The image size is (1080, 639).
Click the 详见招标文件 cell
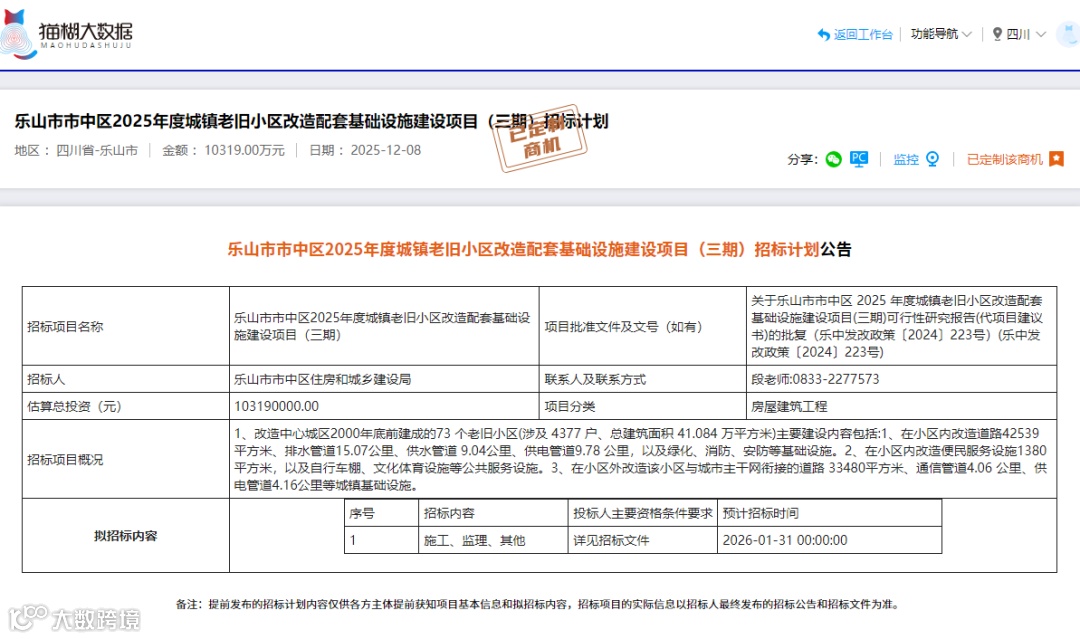[x=643, y=541]
